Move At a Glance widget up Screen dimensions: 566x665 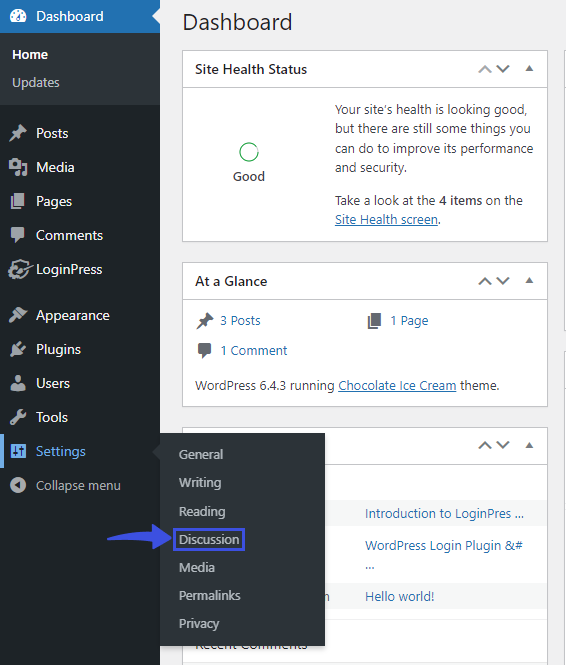click(x=485, y=281)
